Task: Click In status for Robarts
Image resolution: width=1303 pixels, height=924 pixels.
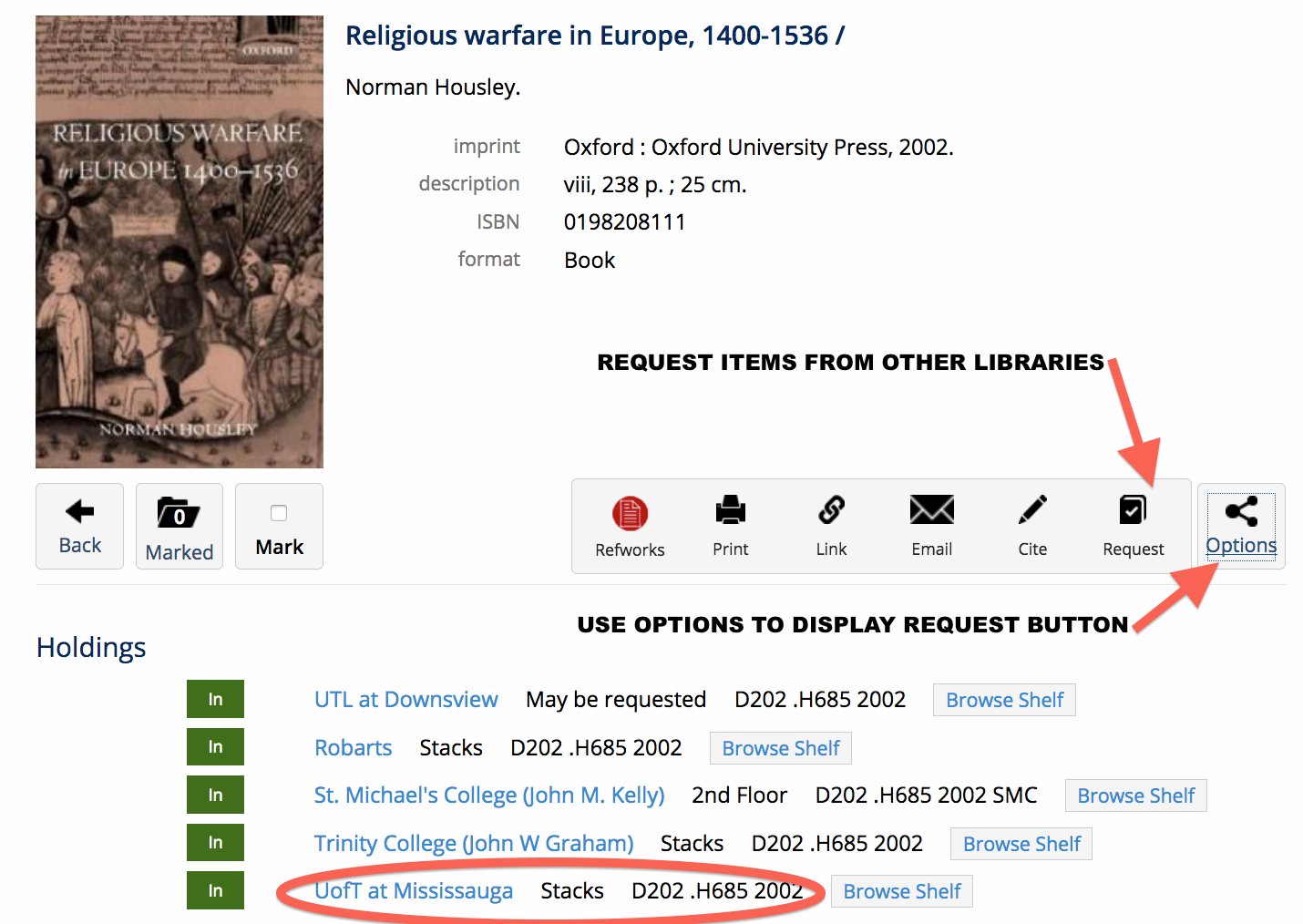Action: coord(215,746)
